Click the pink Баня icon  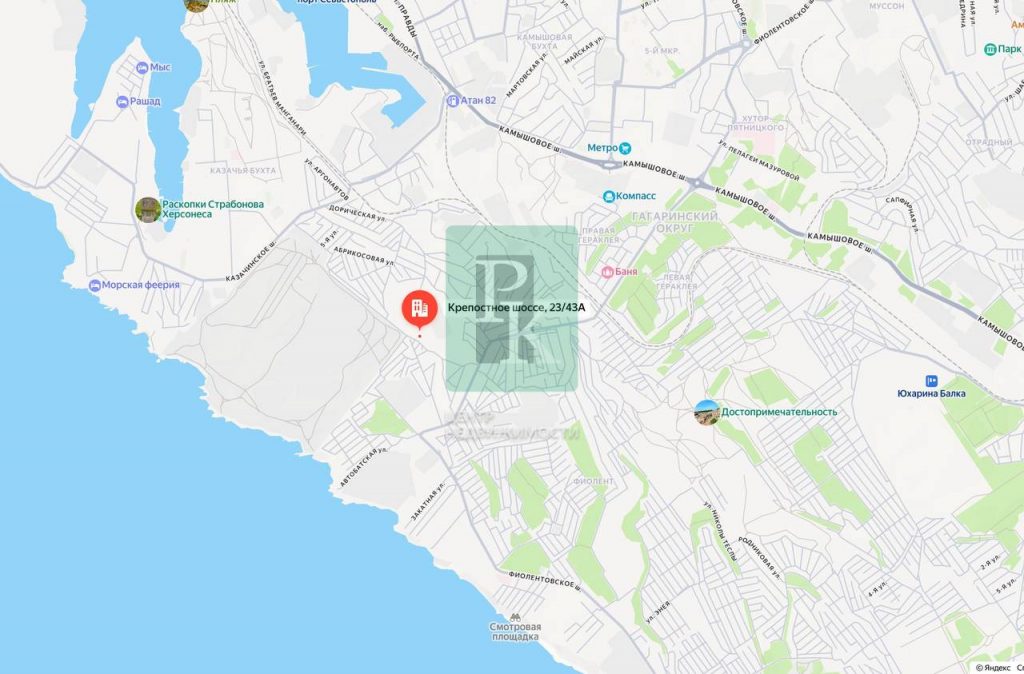(x=607, y=272)
